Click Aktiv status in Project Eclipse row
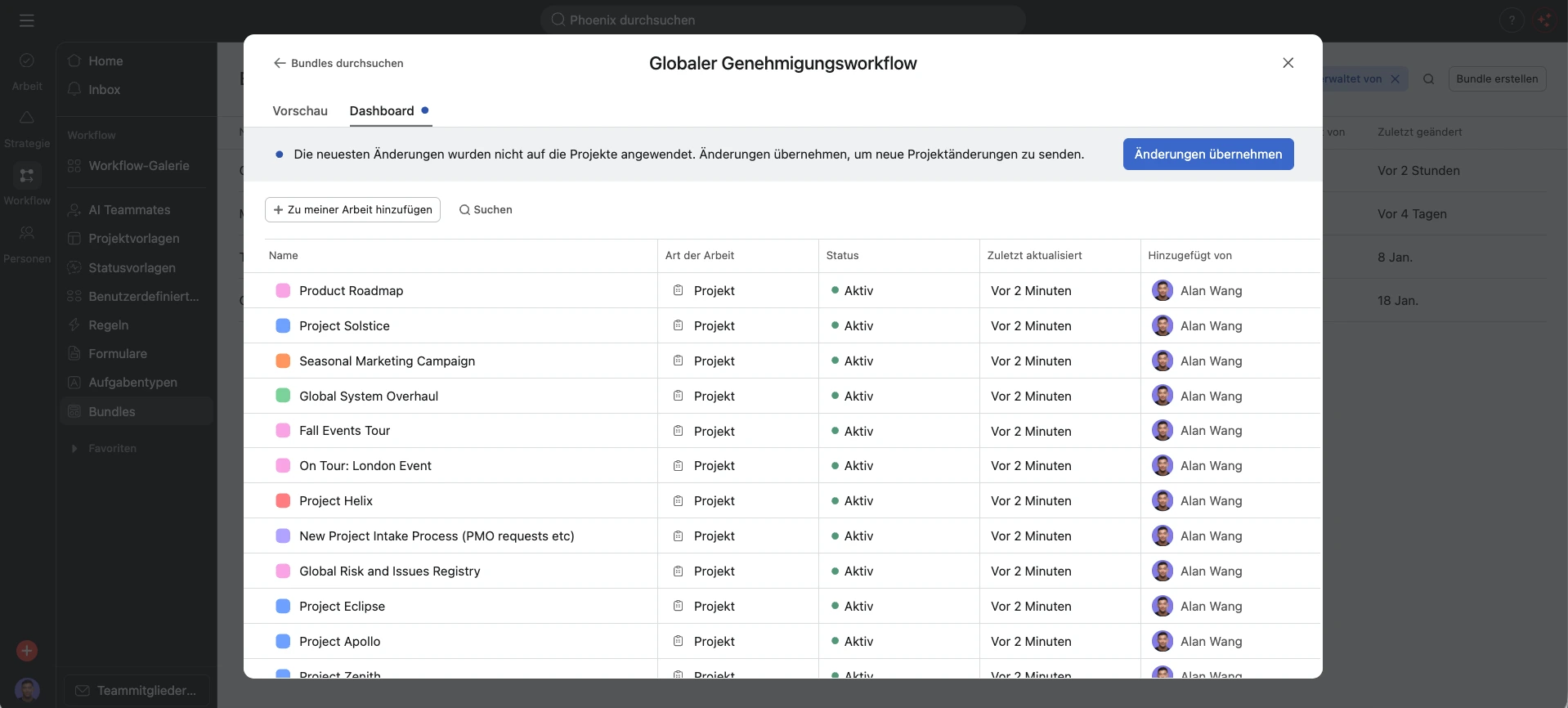The image size is (1568, 708). pos(852,607)
